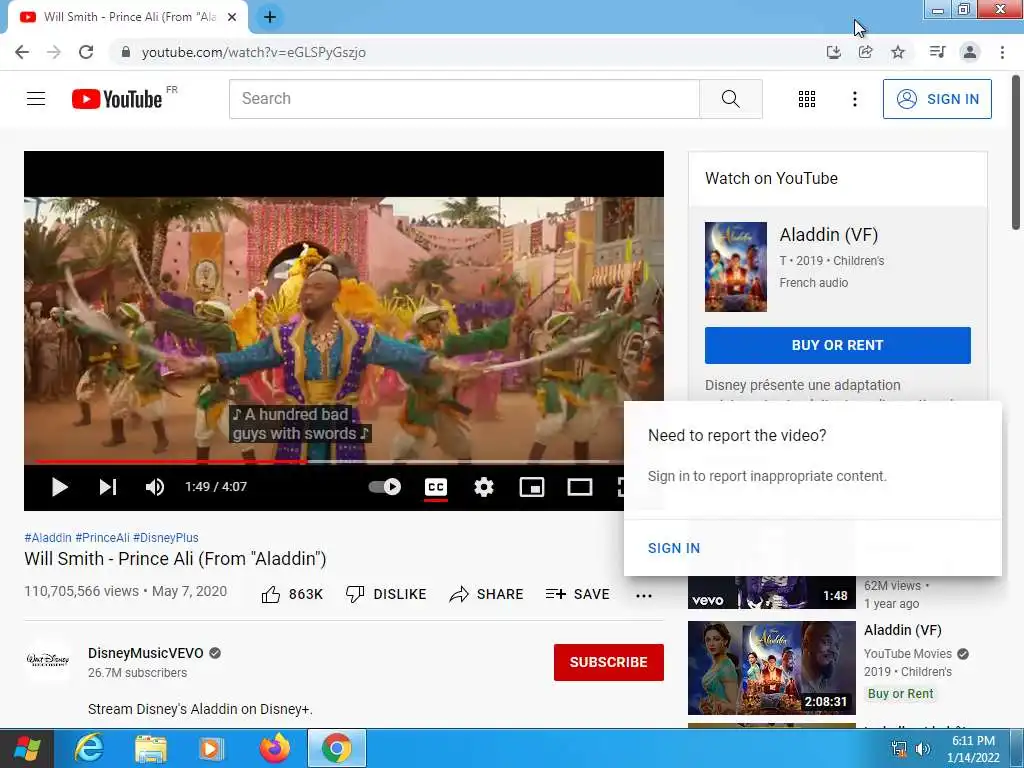Click the page vertical scrollbar

[1016, 152]
